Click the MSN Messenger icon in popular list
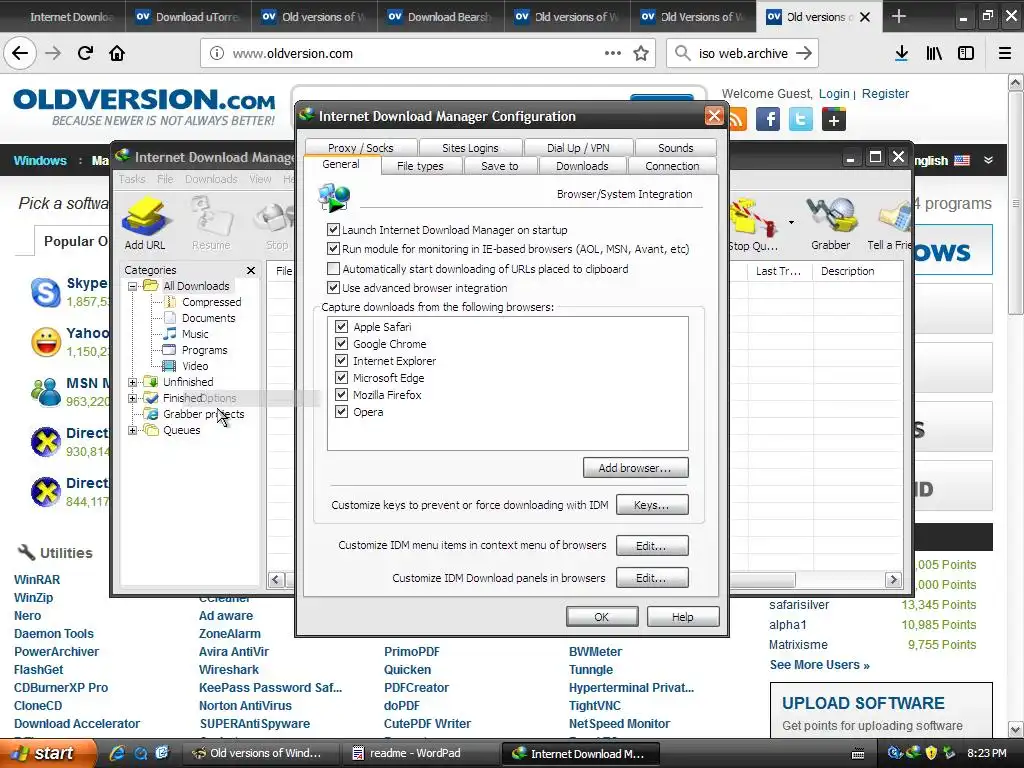 pyautogui.click(x=46, y=392)
